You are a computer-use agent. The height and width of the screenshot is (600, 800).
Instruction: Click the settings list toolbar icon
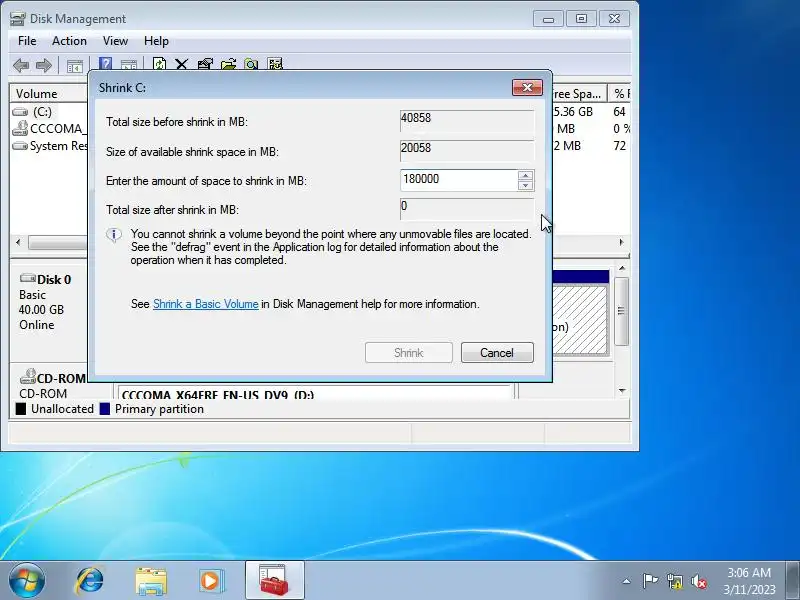pyautogui.click(x=275, y=64)
